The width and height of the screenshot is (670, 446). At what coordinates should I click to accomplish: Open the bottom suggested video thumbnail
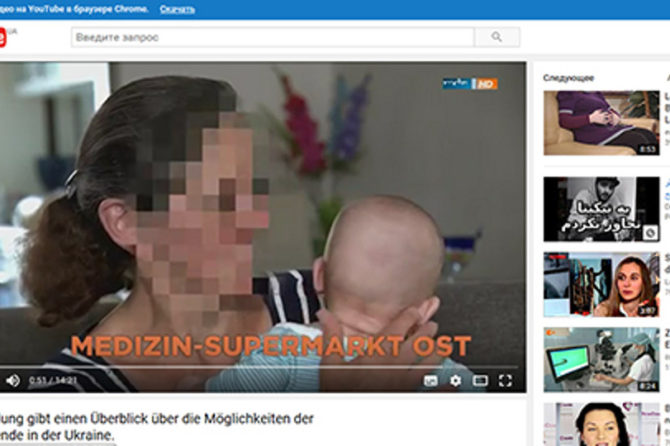[x=601, y=424]
